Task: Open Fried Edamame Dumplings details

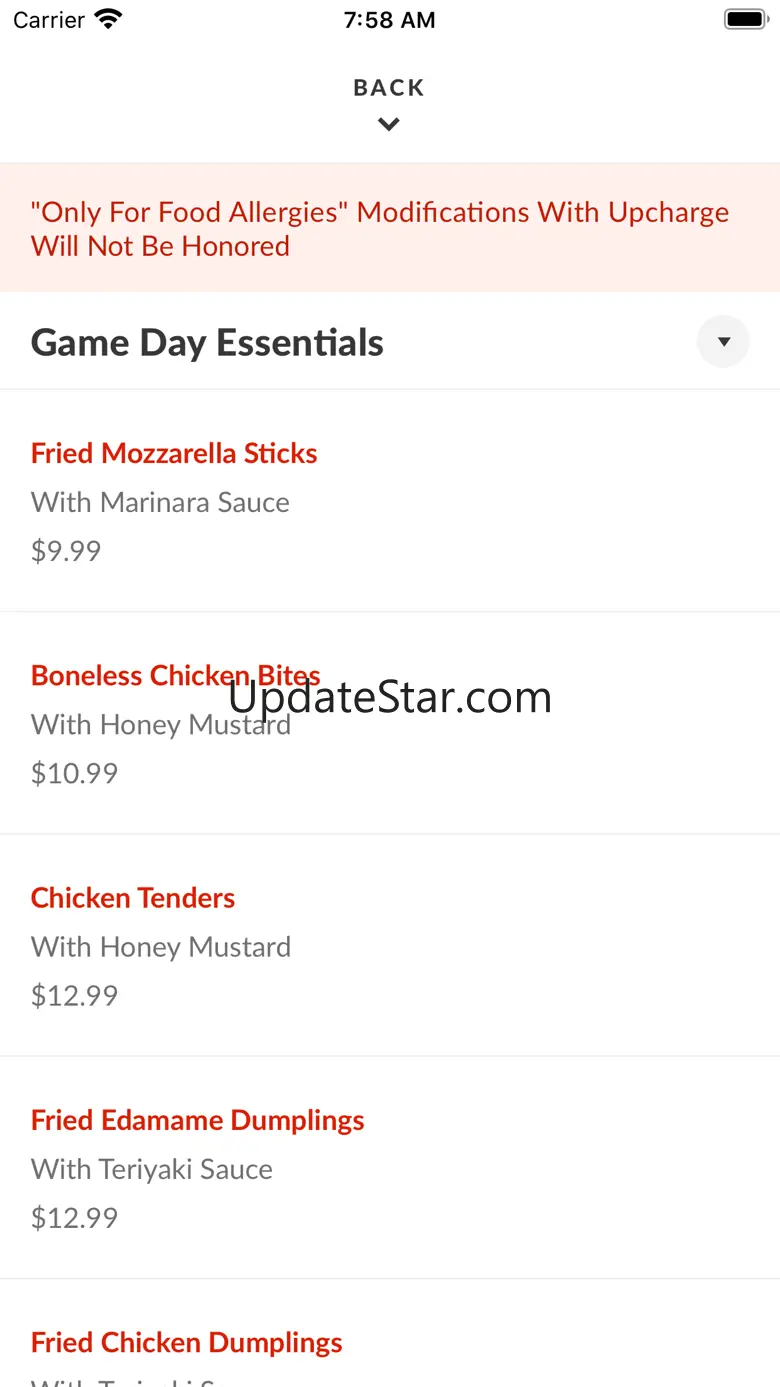Action: (x=198, y=1120)
